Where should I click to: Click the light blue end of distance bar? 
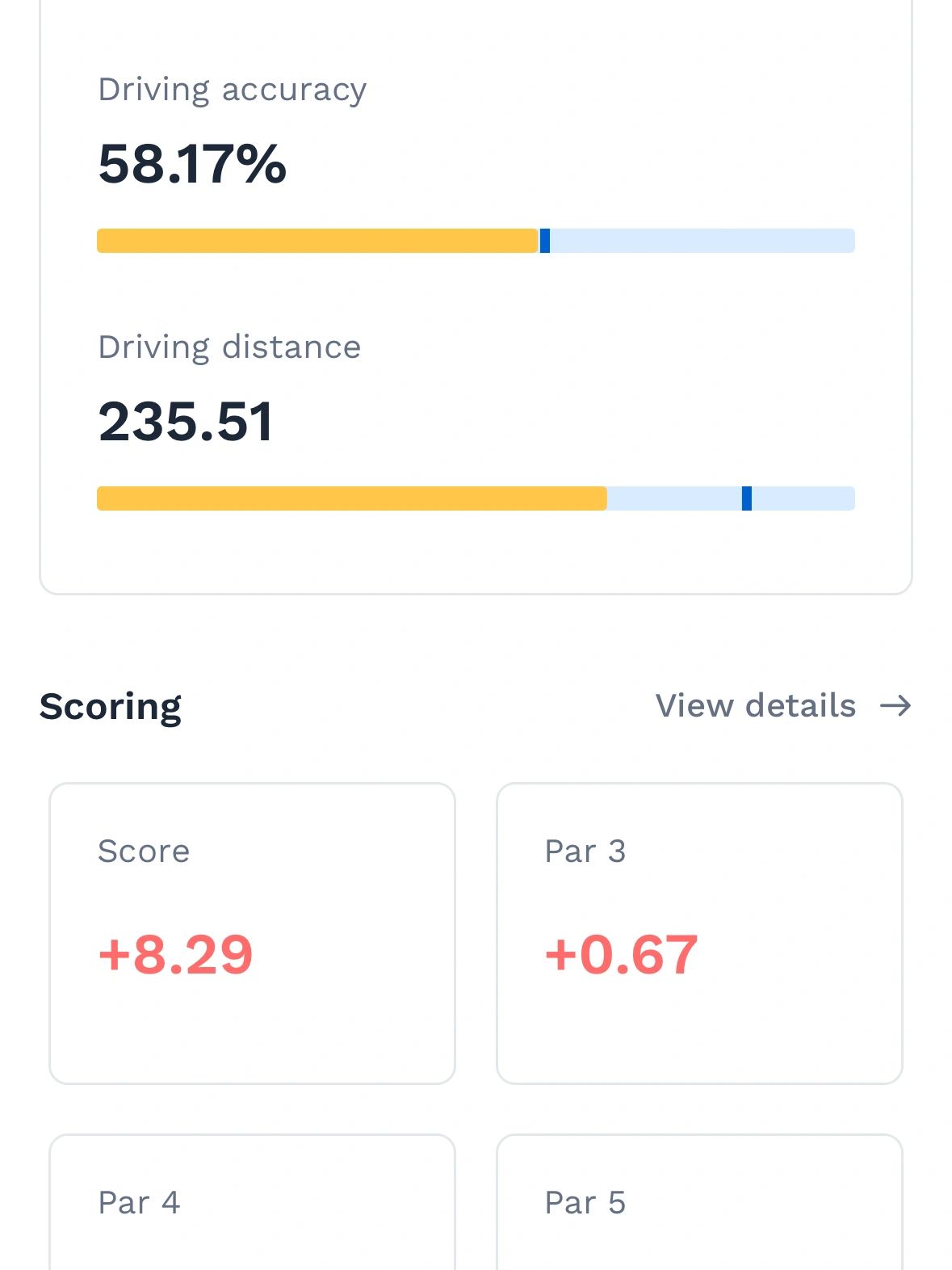click(803, 498)
